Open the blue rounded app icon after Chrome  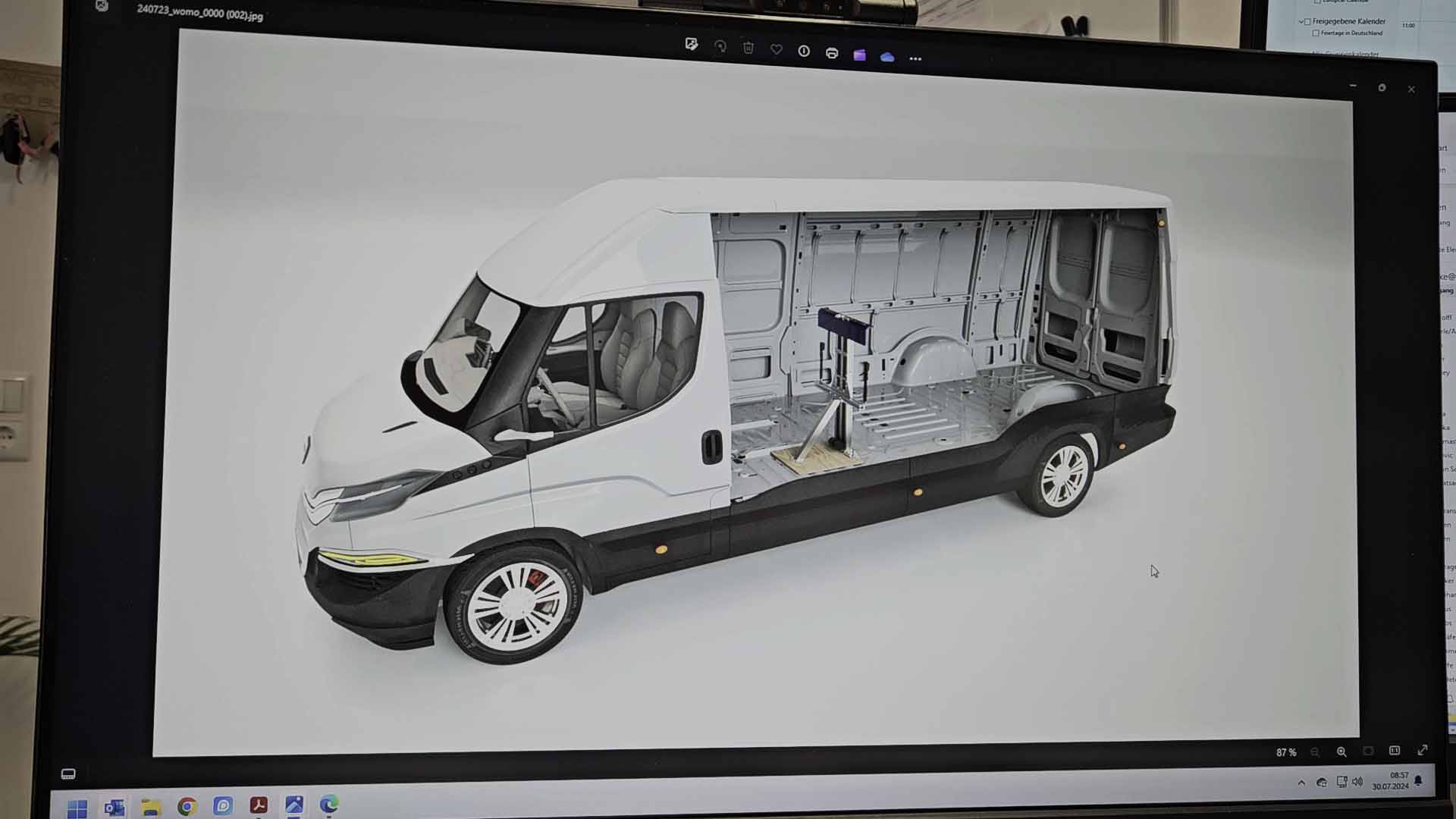coord(223,806)
